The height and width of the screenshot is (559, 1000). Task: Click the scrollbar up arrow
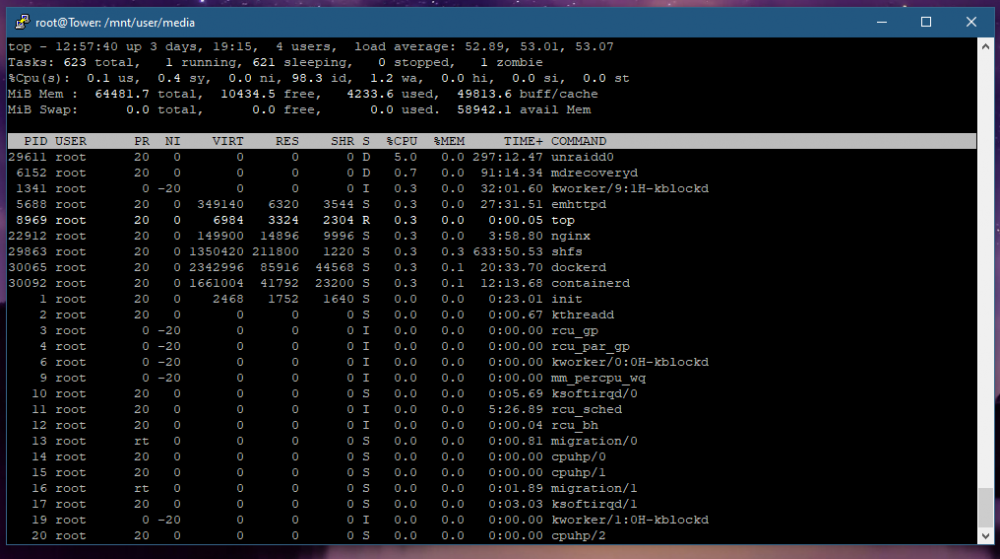coord(985,47)
